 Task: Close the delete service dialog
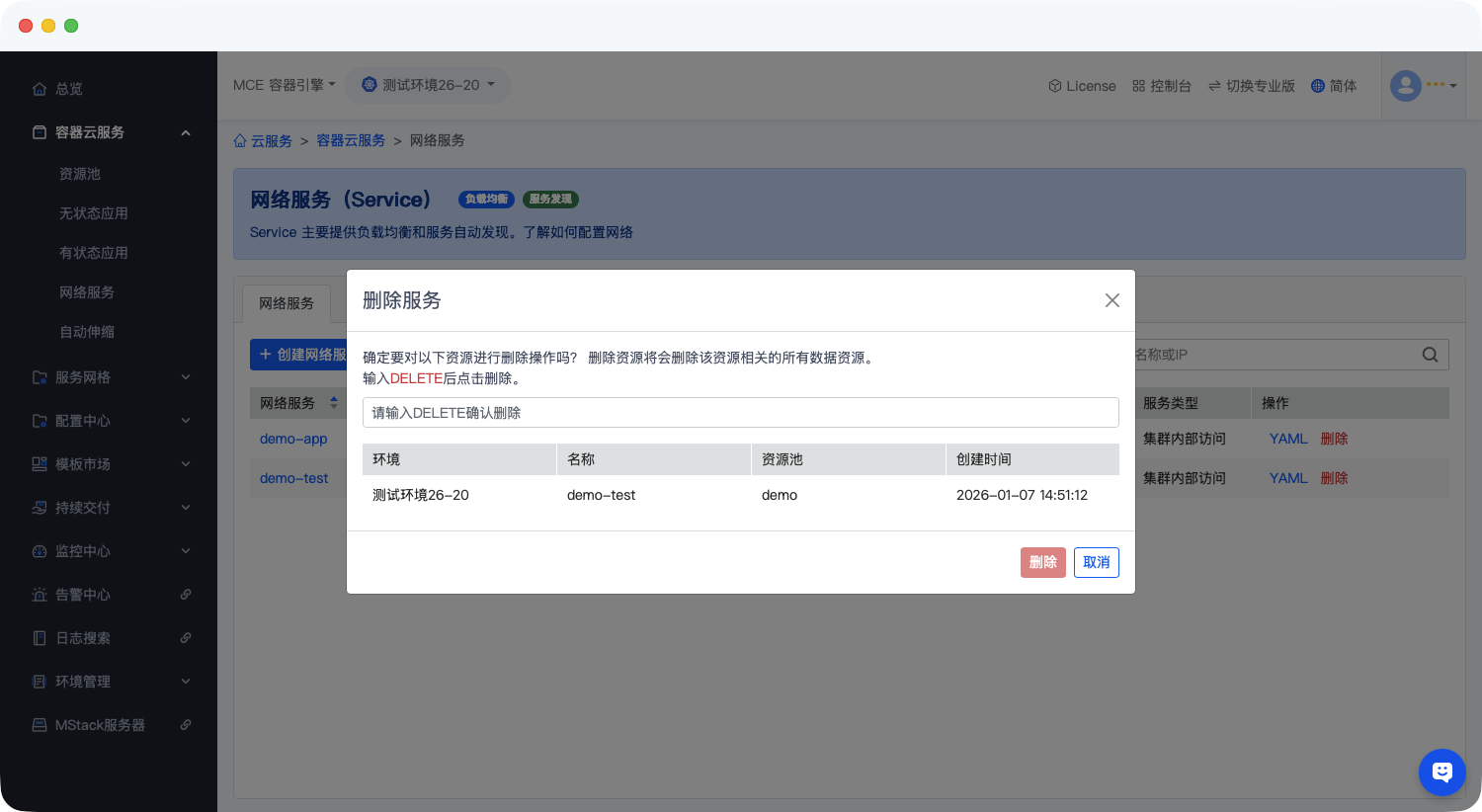pos(1111,300)
